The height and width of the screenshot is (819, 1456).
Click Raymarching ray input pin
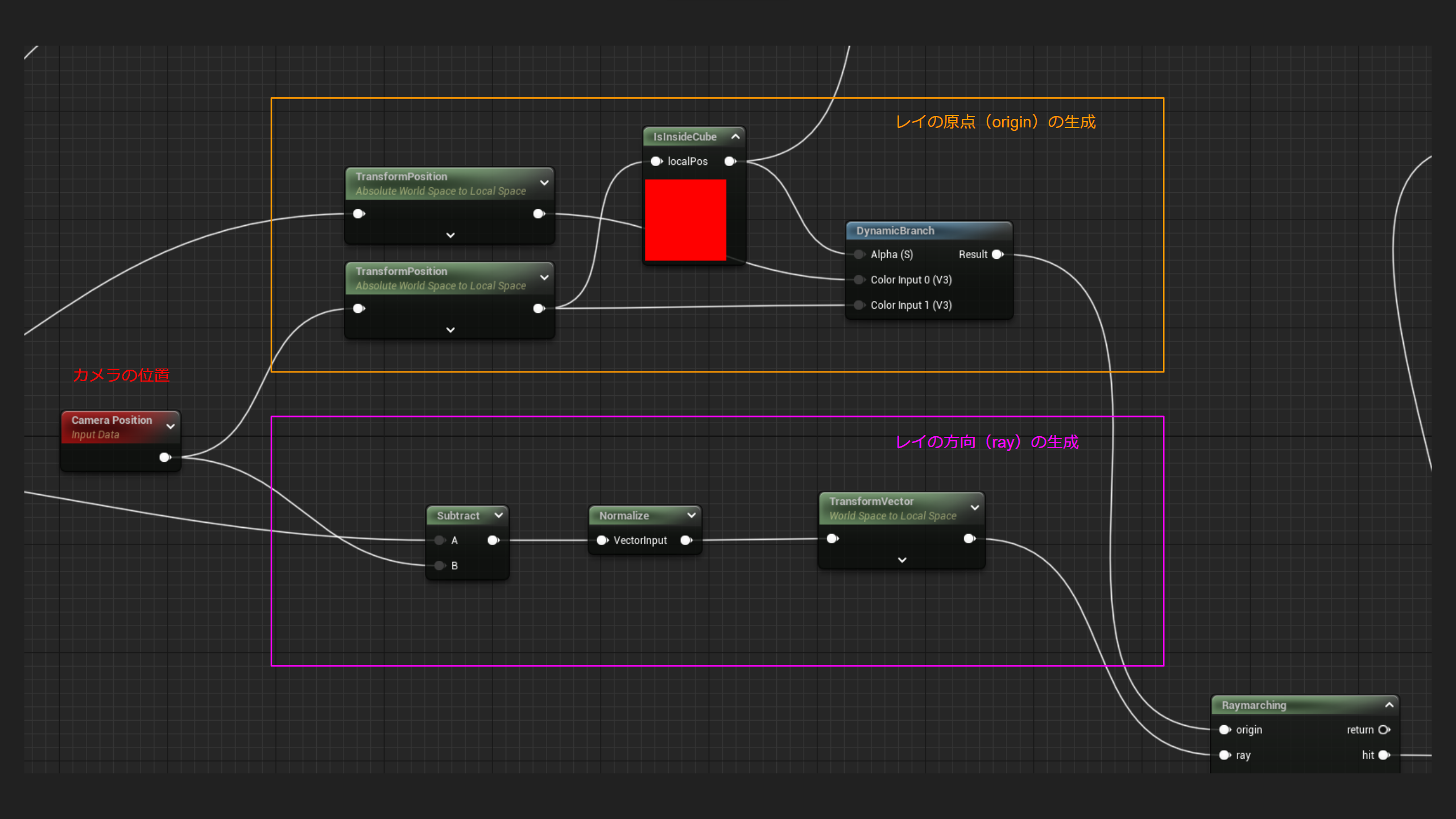click(1225, 755)
